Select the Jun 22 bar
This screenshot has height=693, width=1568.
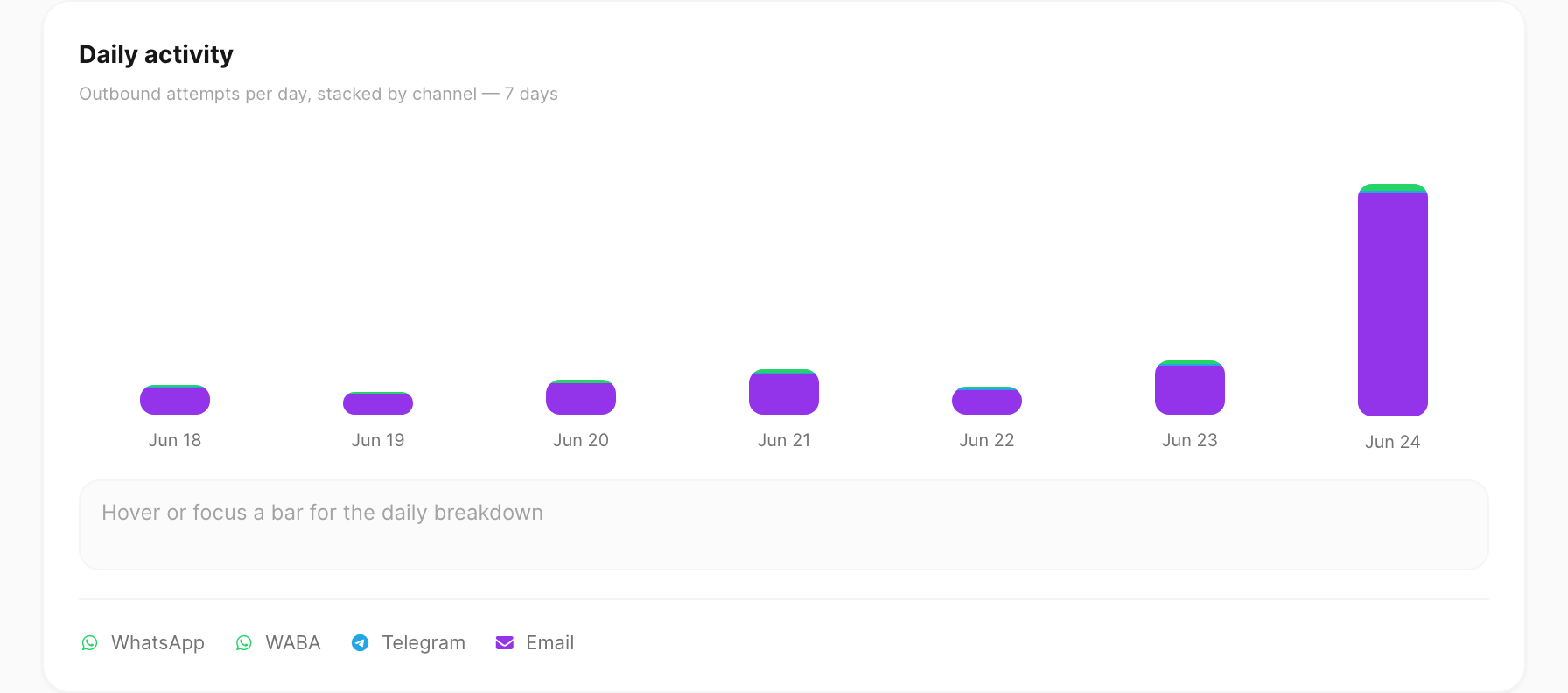tap(987, 401)
